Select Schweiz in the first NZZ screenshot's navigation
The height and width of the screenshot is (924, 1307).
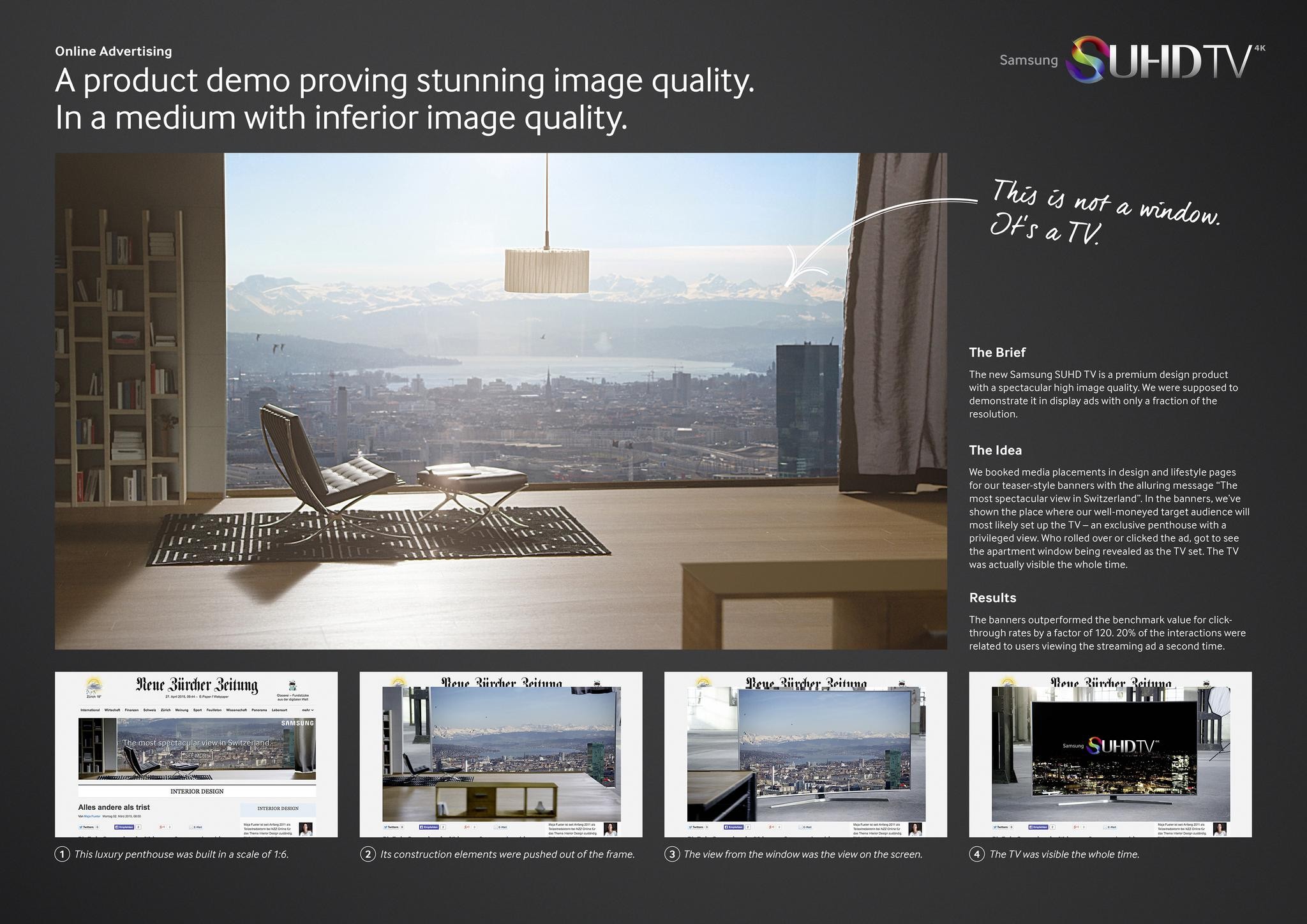pos(150,710)
